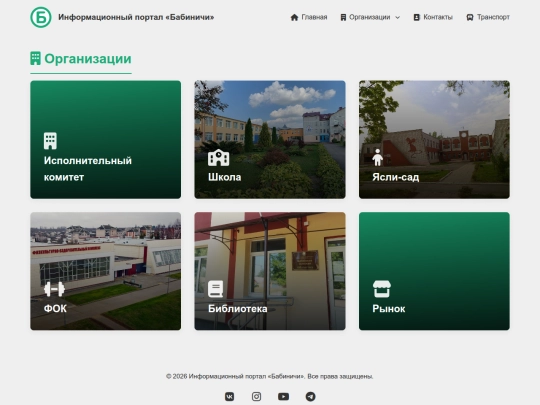This screenshot has width=540, height=405.
Task: Click the bus icon beside Транспорт
Action: click(x=470, y=17)
